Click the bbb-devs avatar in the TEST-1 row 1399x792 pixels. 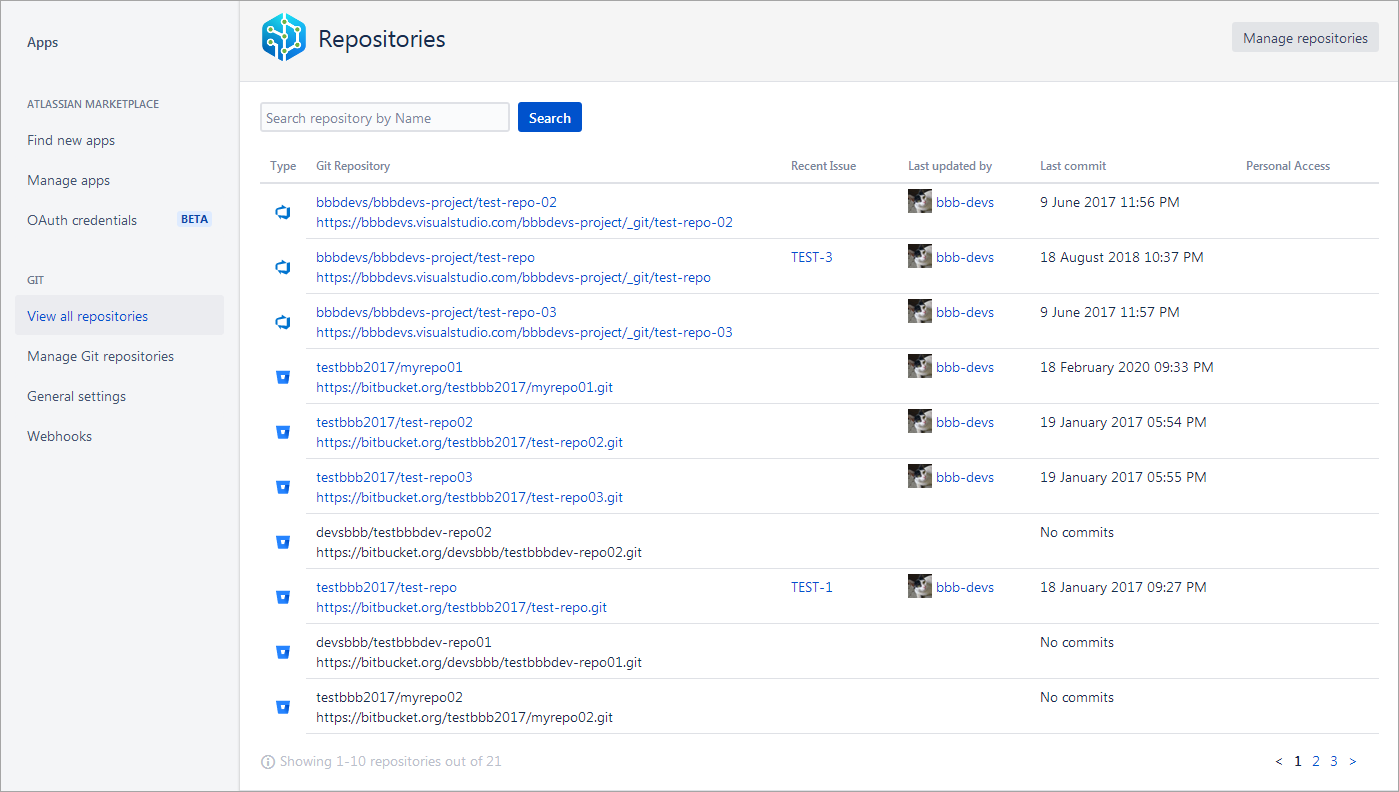click(x=920, y=586)
